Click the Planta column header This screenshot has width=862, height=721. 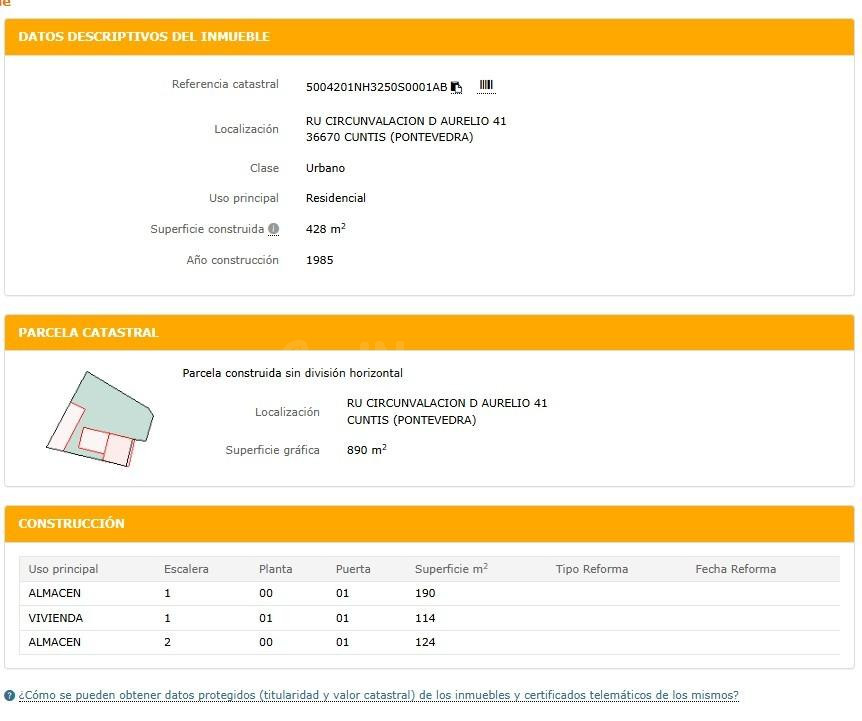(x=275, y=569)
